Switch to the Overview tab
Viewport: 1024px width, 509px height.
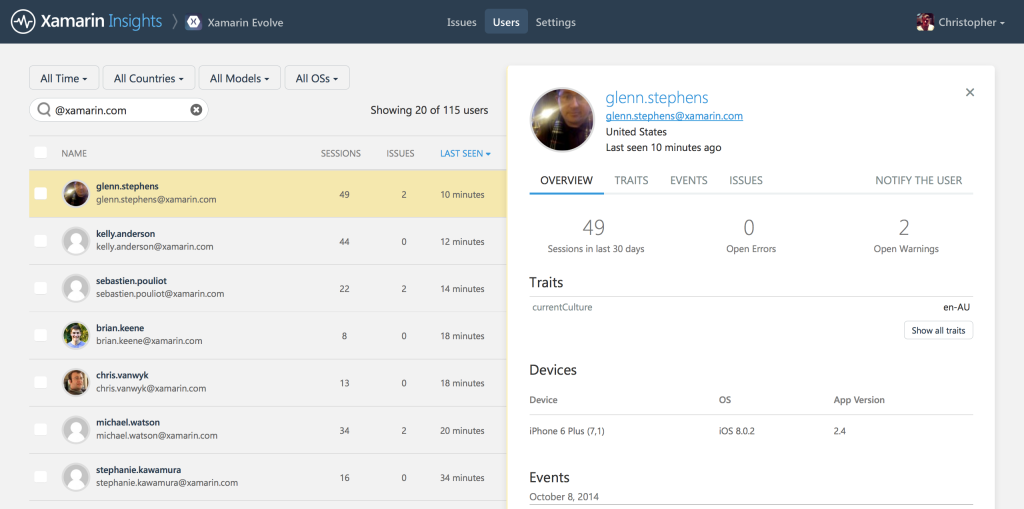567,180
